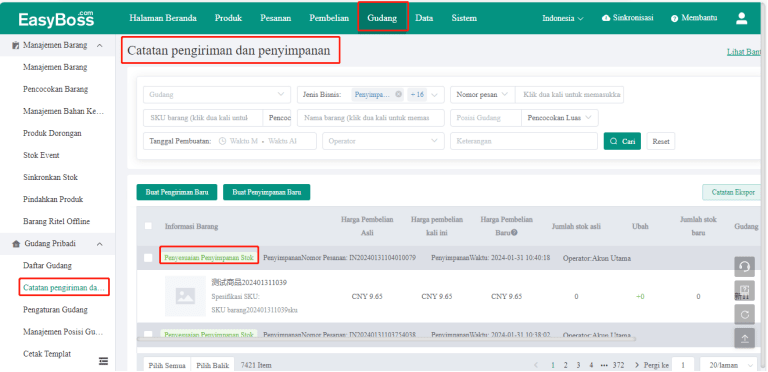Click the back-to-top upload arrow icon
The width and height of the screenshot is (768, 372).
click(744, 338)
